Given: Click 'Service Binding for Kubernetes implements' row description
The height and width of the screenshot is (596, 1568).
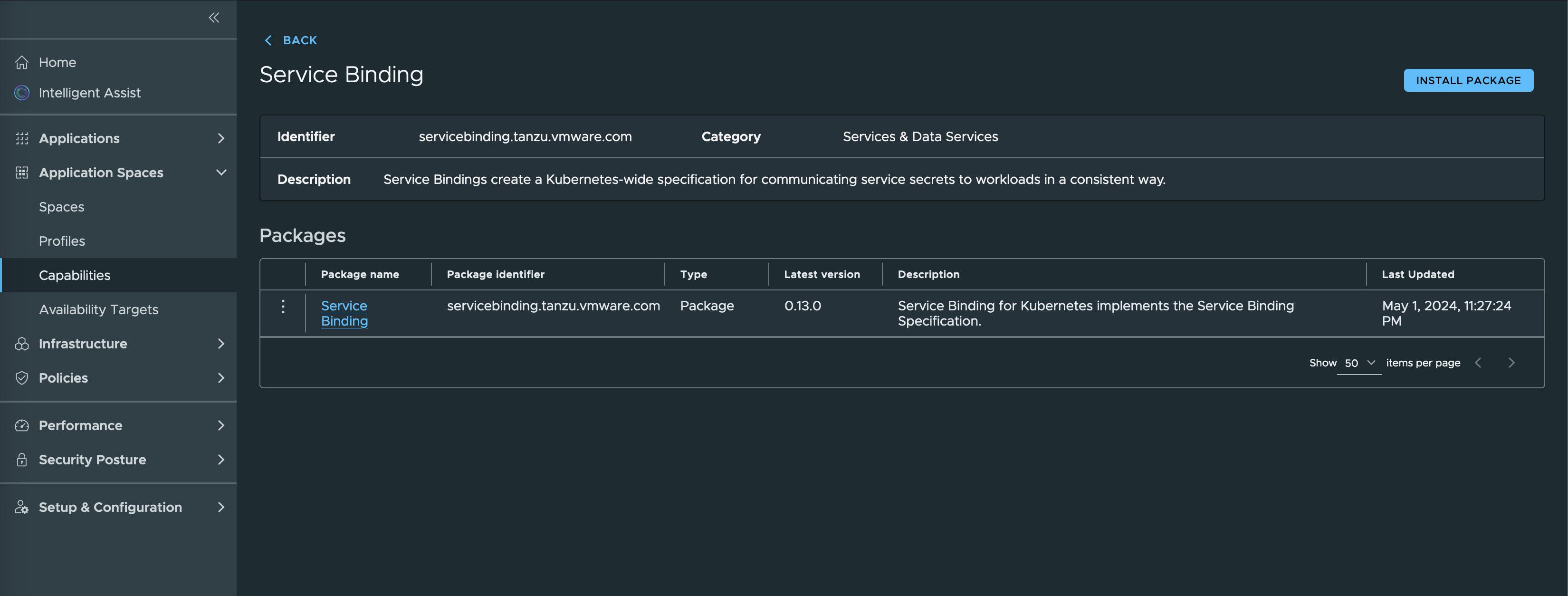Looking at the screenshot, I should click(1096, 313).
